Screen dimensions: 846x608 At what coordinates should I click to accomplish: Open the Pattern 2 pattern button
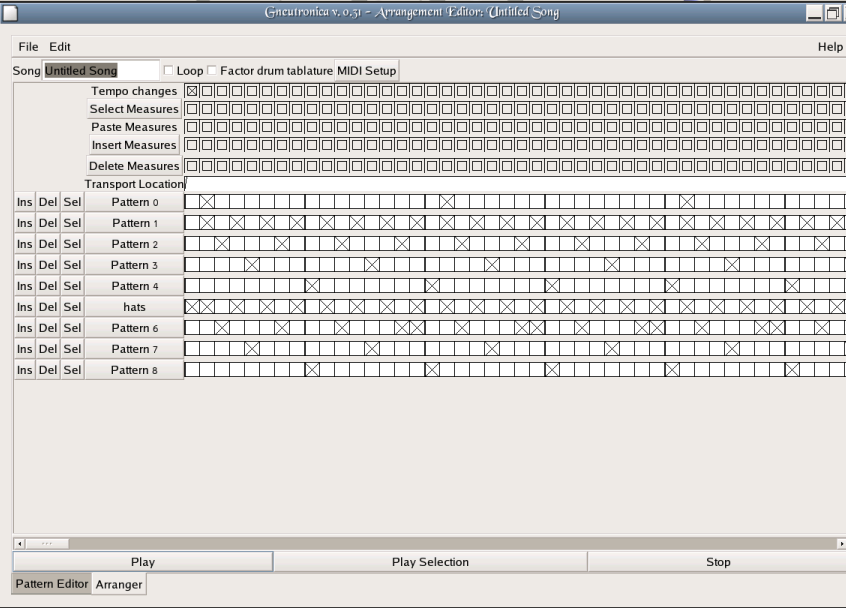tap(134, 244)
